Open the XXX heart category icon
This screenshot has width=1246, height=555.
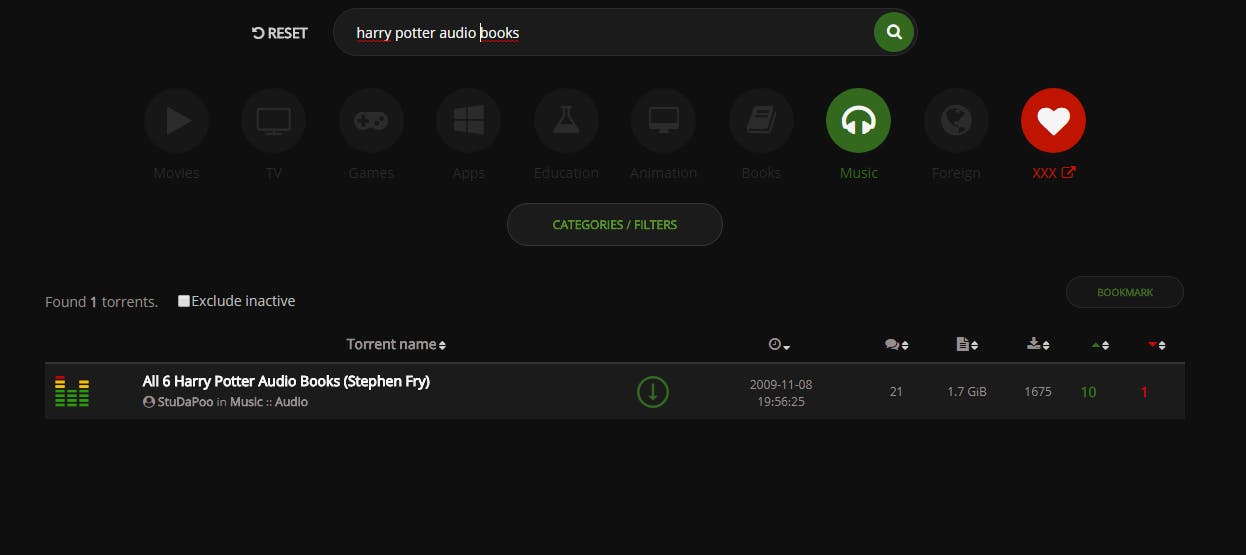coord(1053,121)
